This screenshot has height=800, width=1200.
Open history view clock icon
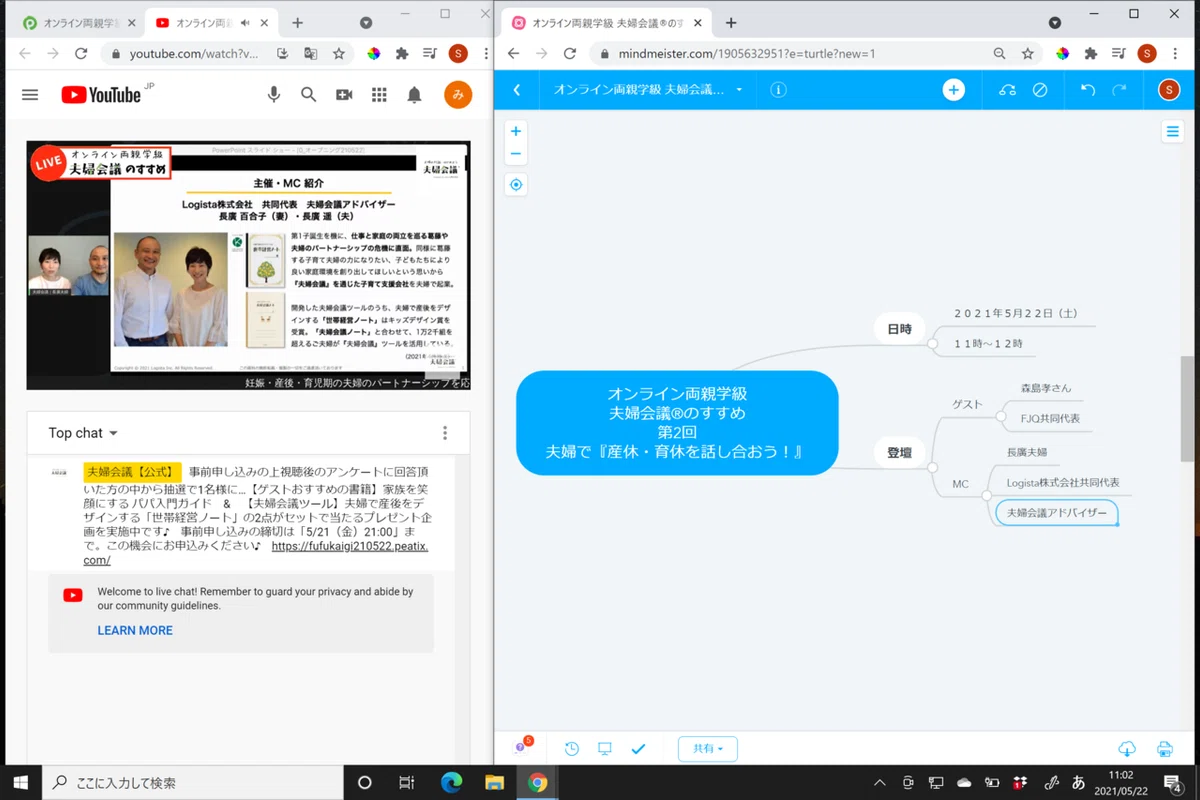[x=572, y=748]
